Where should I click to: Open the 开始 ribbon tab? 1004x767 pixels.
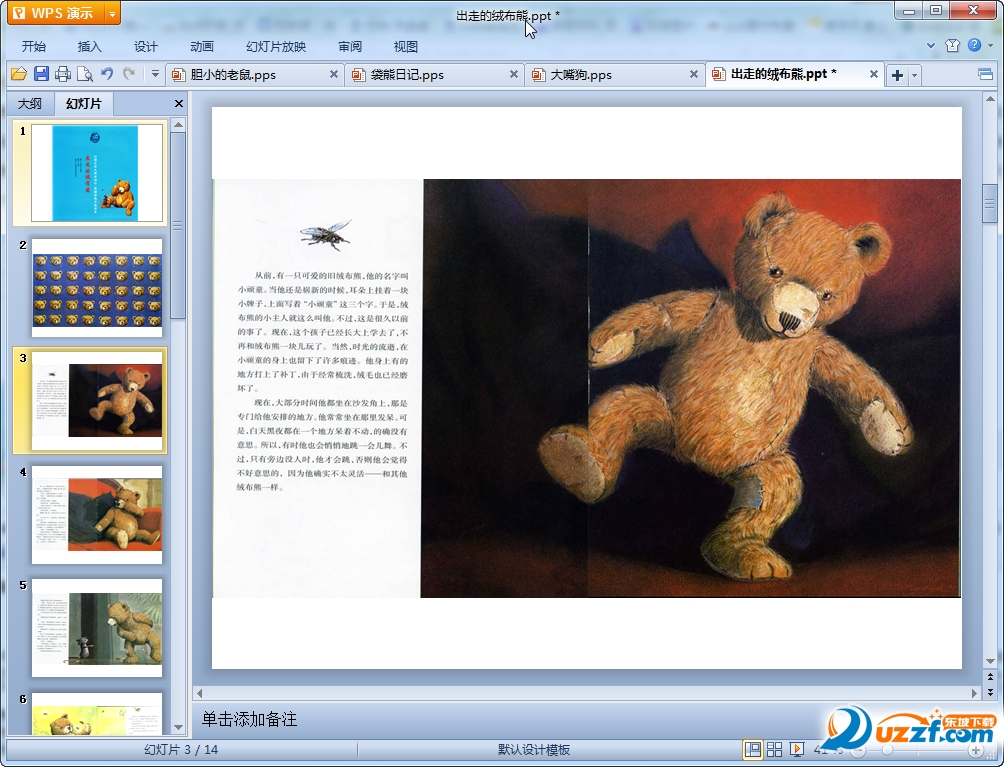pos(33,46)
